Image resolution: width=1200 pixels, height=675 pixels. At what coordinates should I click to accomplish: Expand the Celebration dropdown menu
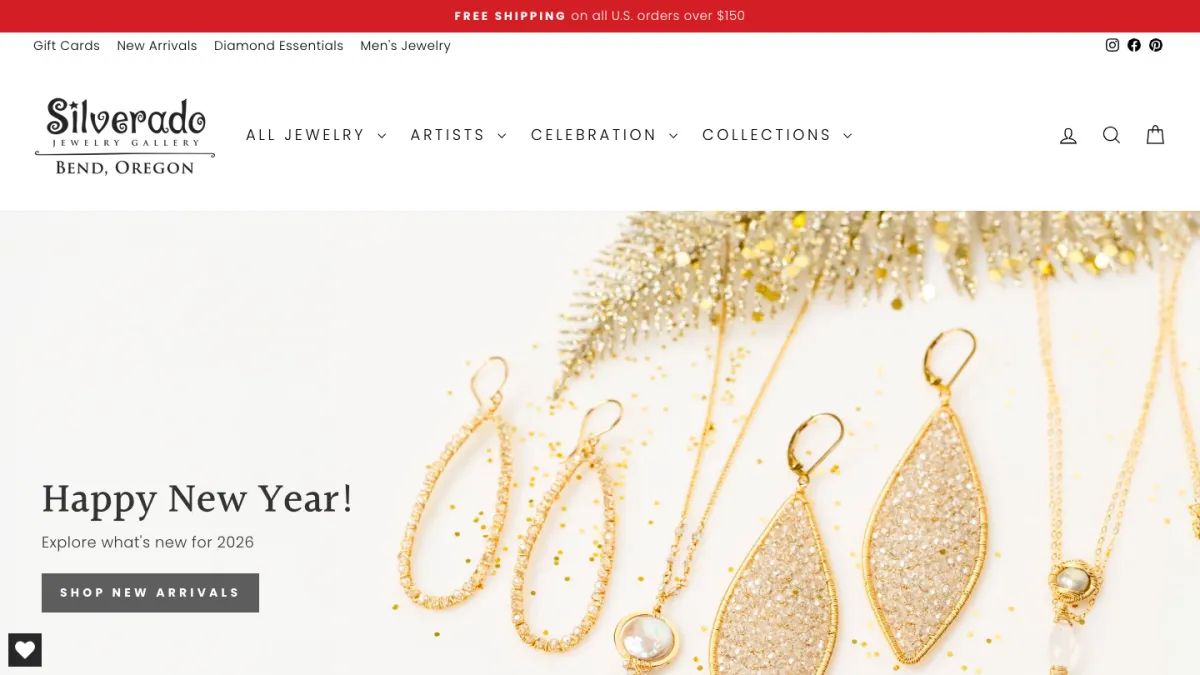point(604,135)
